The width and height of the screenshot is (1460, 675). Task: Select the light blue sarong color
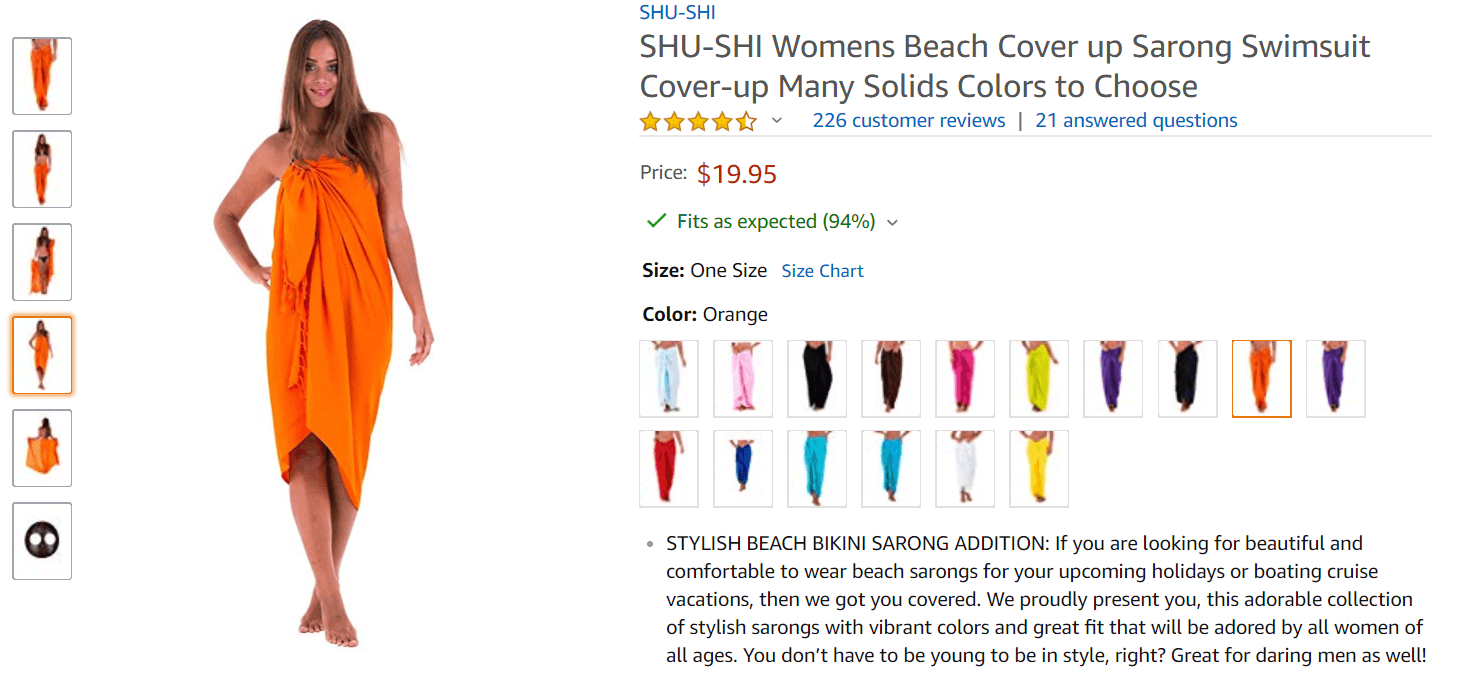(x=669, y=378)
